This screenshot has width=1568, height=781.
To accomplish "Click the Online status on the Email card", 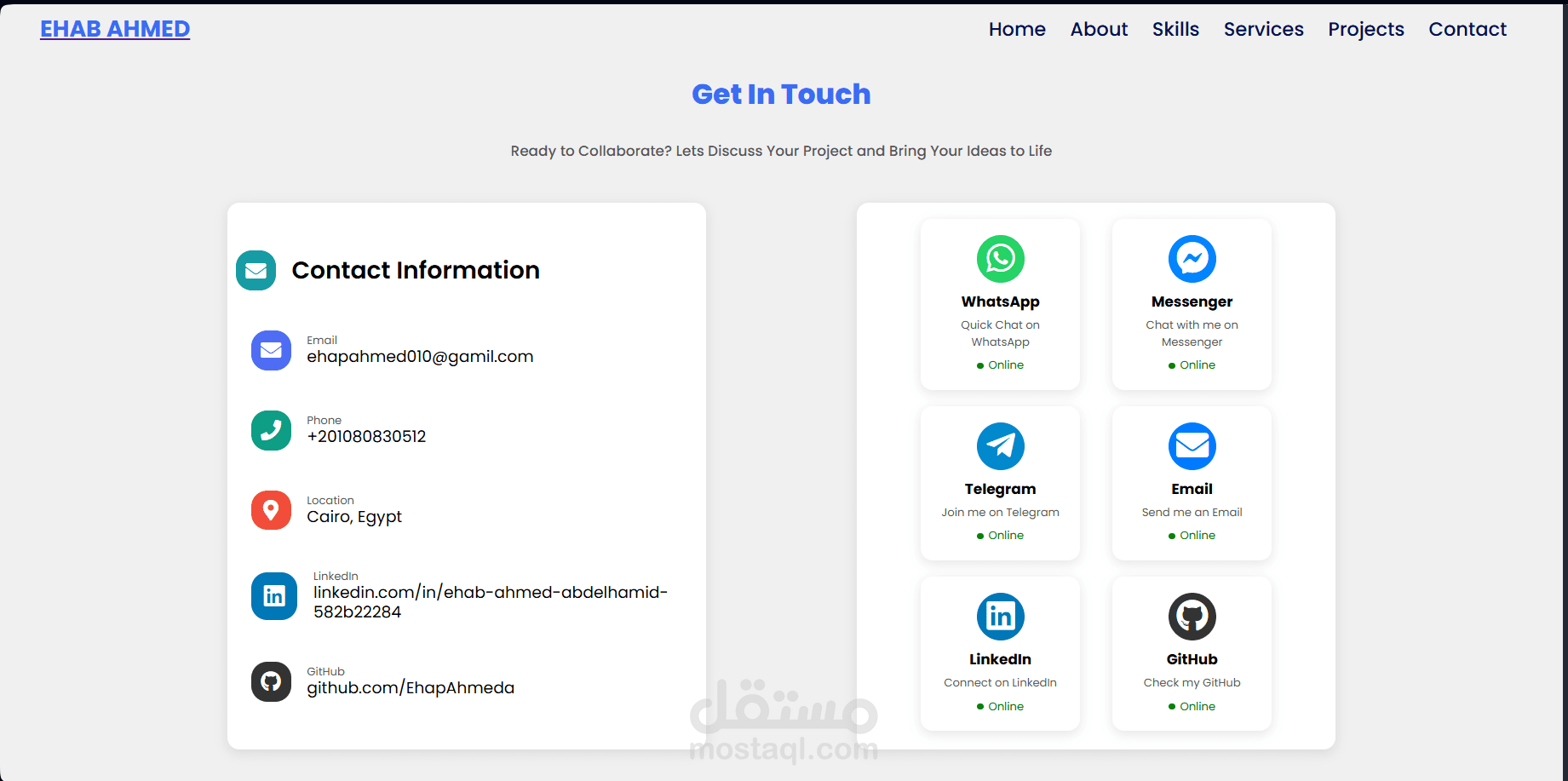I will point(1192,535).
